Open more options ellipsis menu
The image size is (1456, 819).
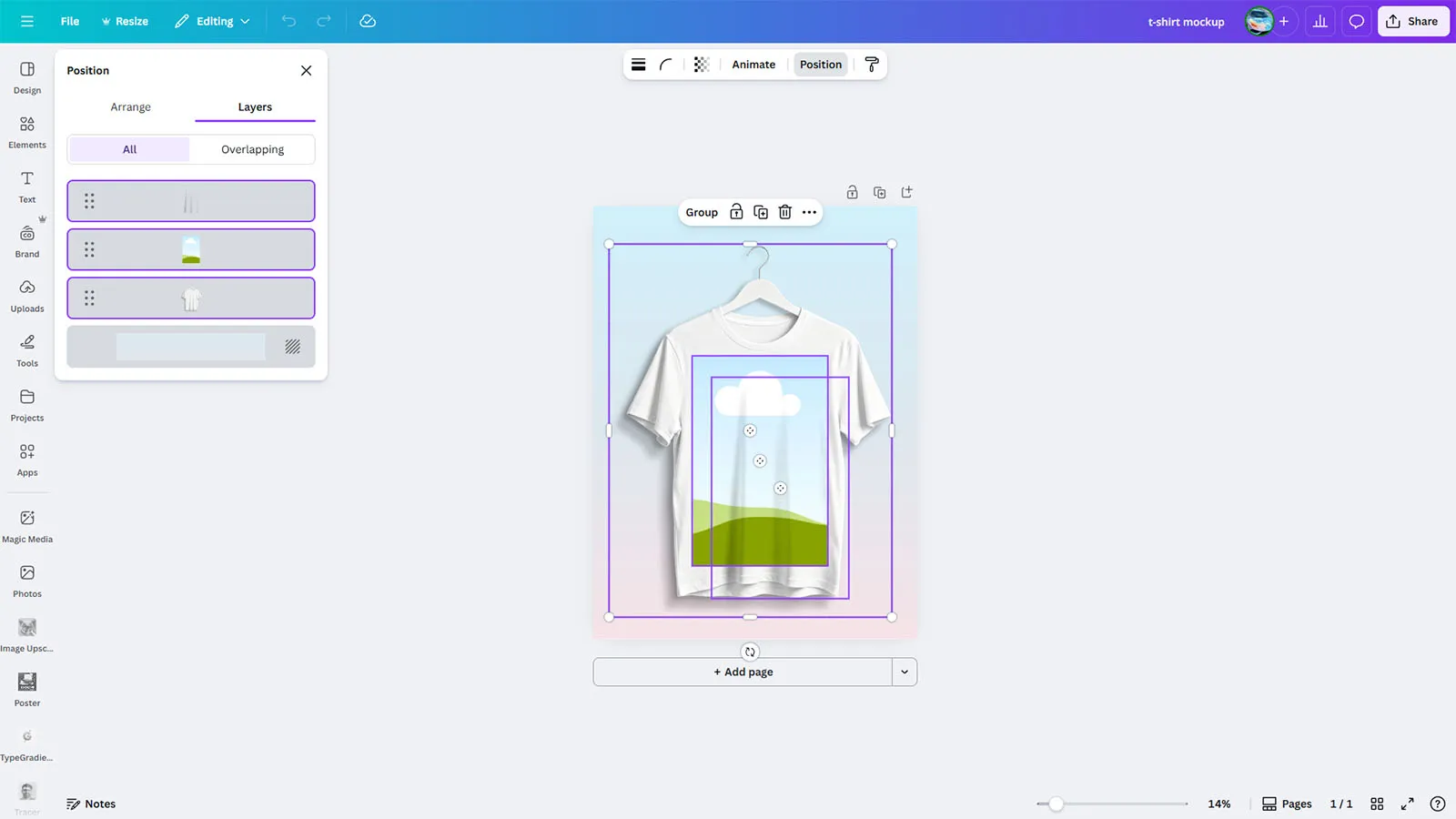(809, 212)
